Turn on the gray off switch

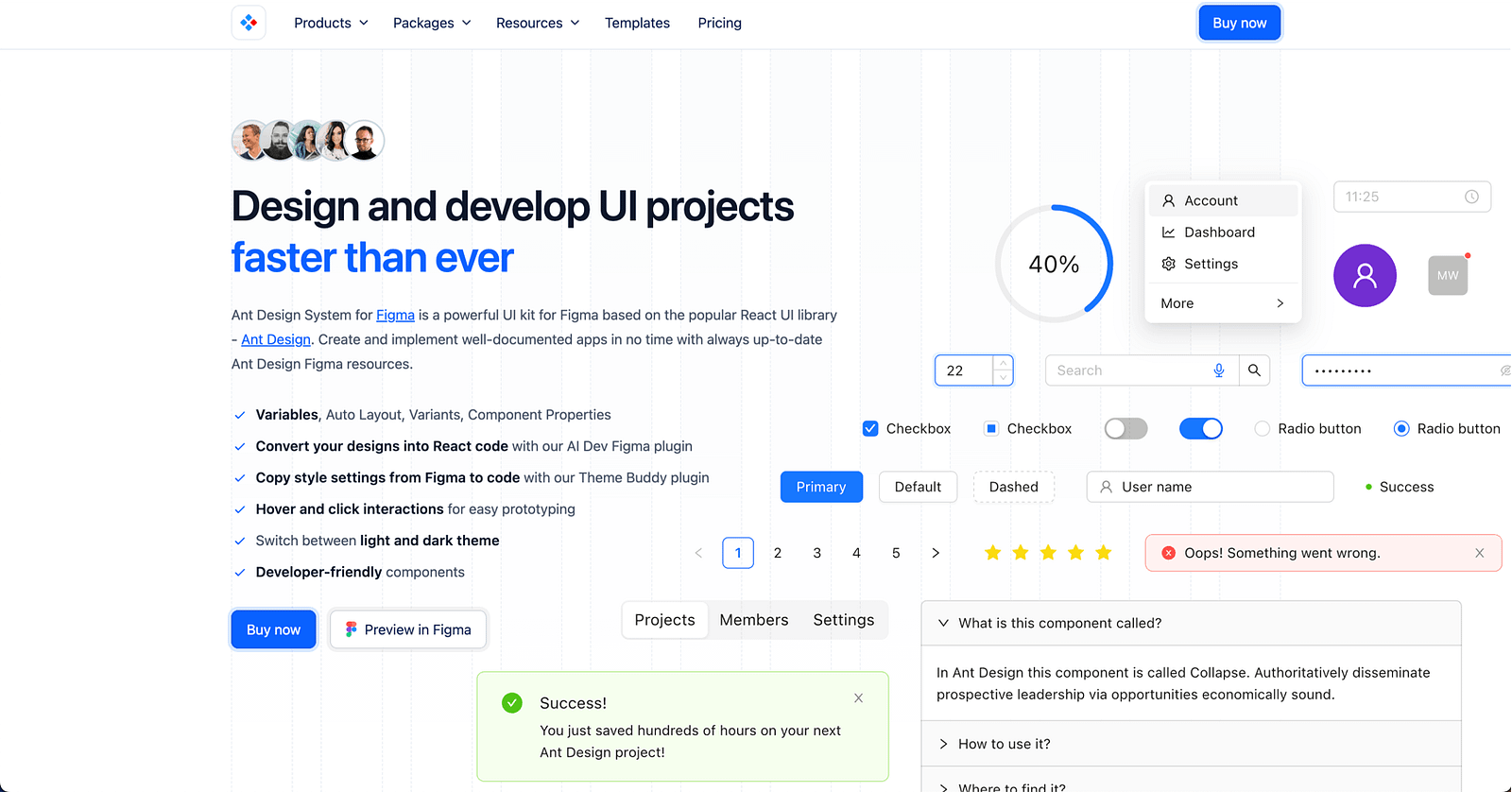pos(1125,428)
